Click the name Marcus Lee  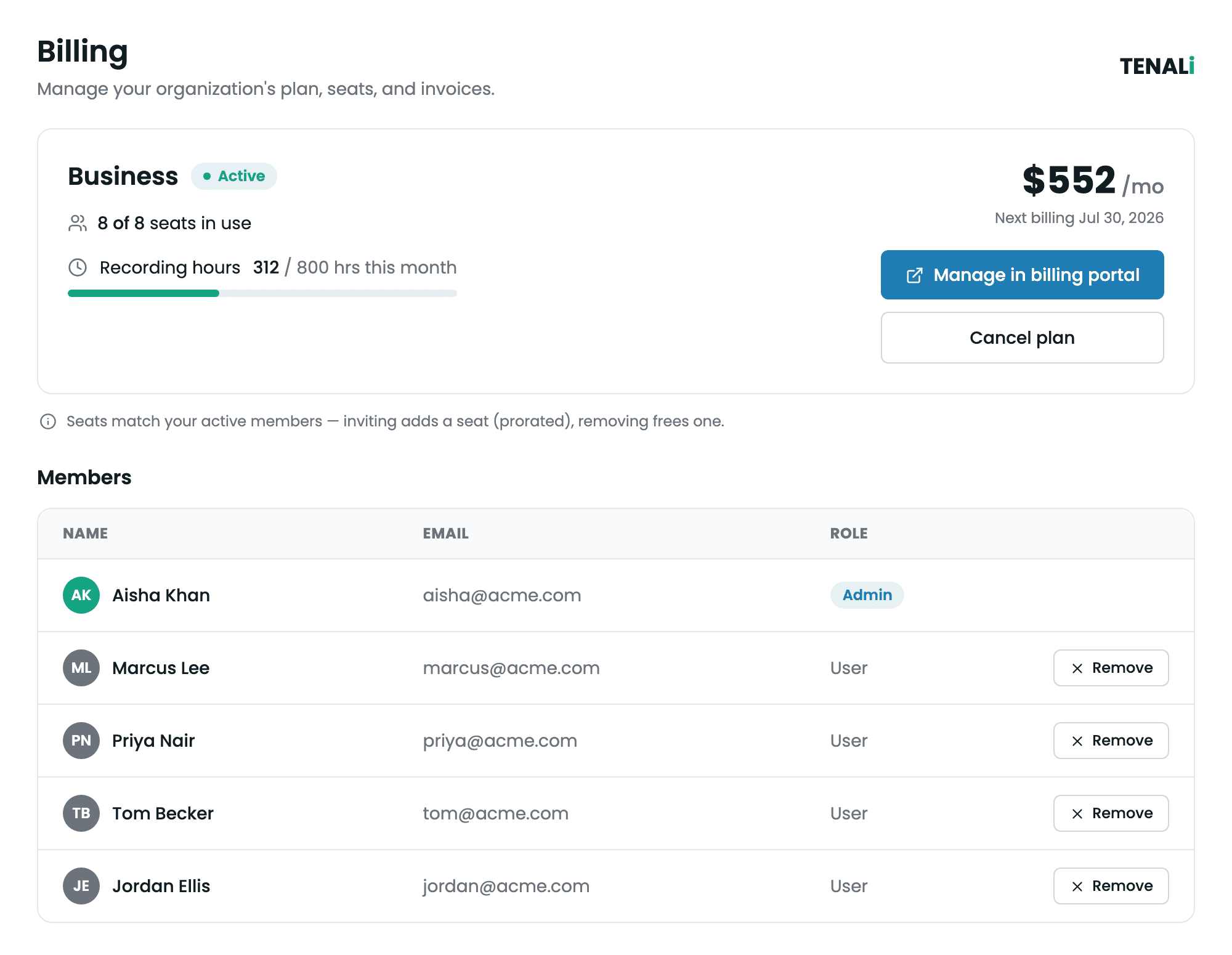point(161,668)
